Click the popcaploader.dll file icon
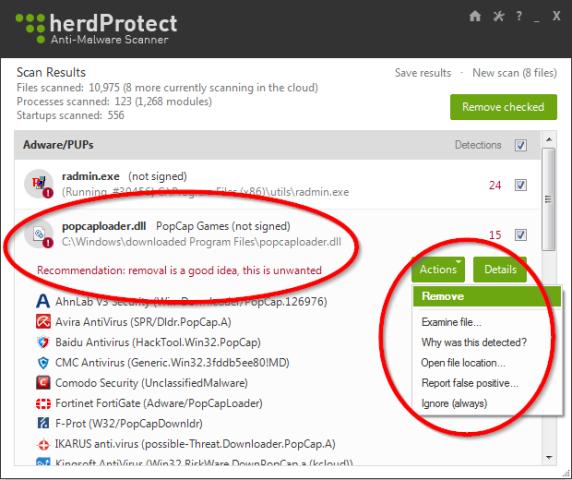 coord(39,234)
